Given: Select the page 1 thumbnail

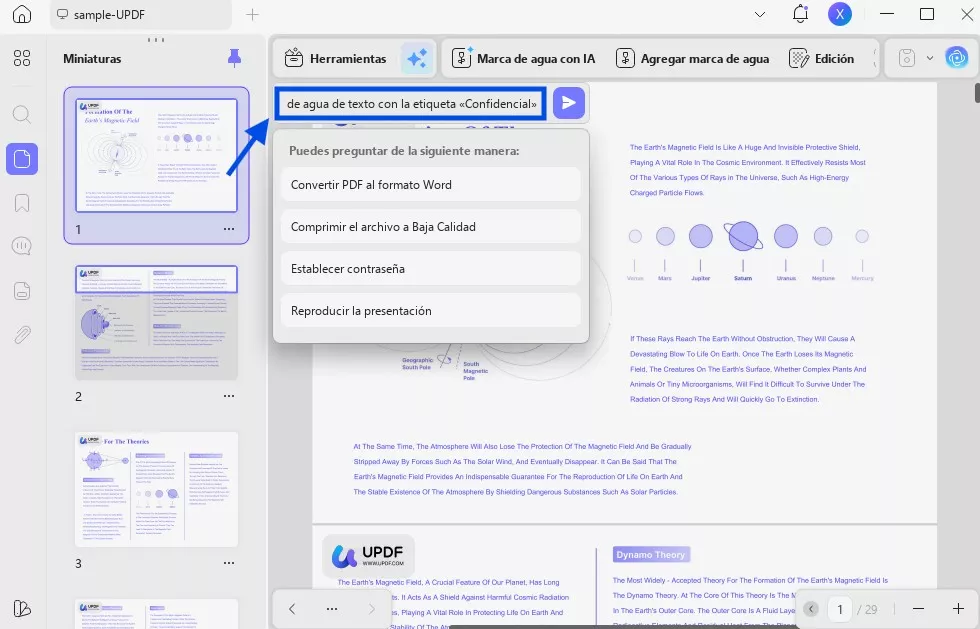Looking at the screenshot, I should [156, 156].
